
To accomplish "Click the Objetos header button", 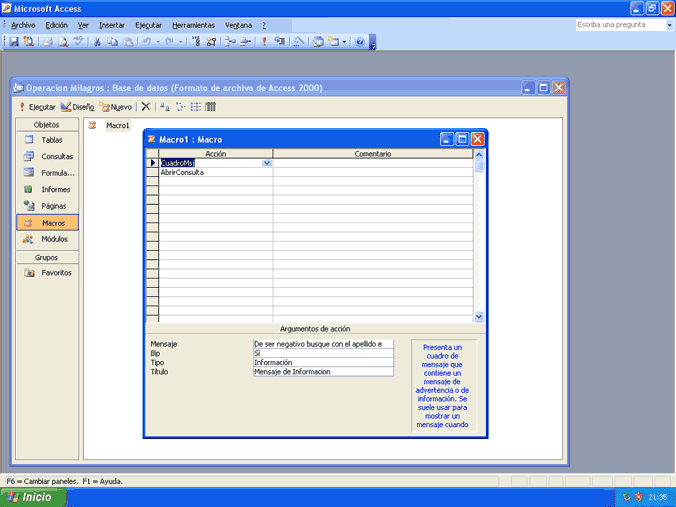I will [x=47, y=125].
